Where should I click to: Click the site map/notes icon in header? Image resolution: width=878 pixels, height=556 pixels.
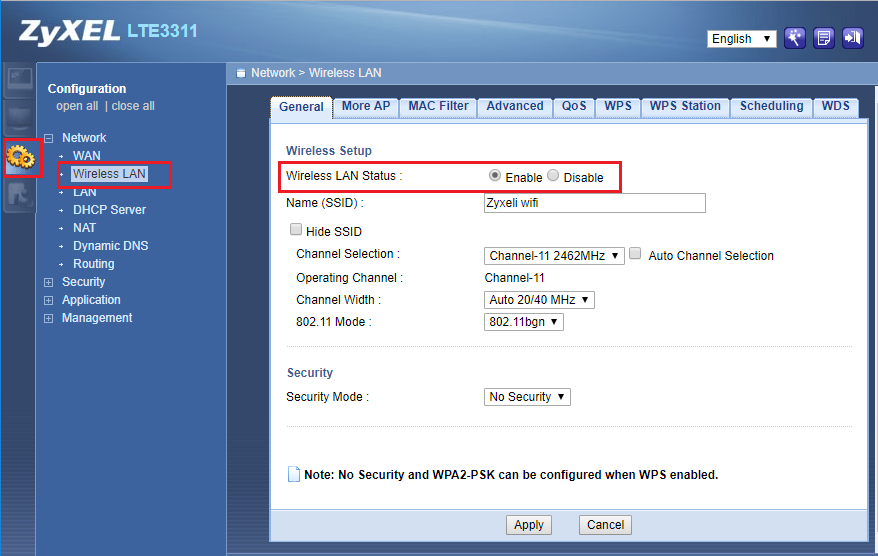[x=824, y=38]
